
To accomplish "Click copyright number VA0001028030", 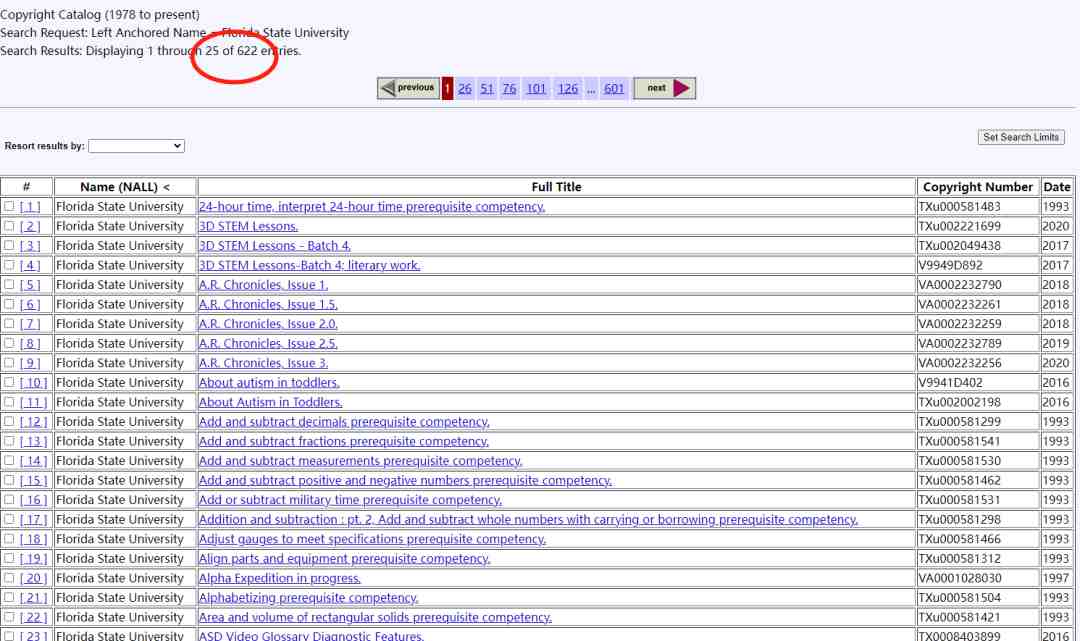I will [x=960, y=578].
